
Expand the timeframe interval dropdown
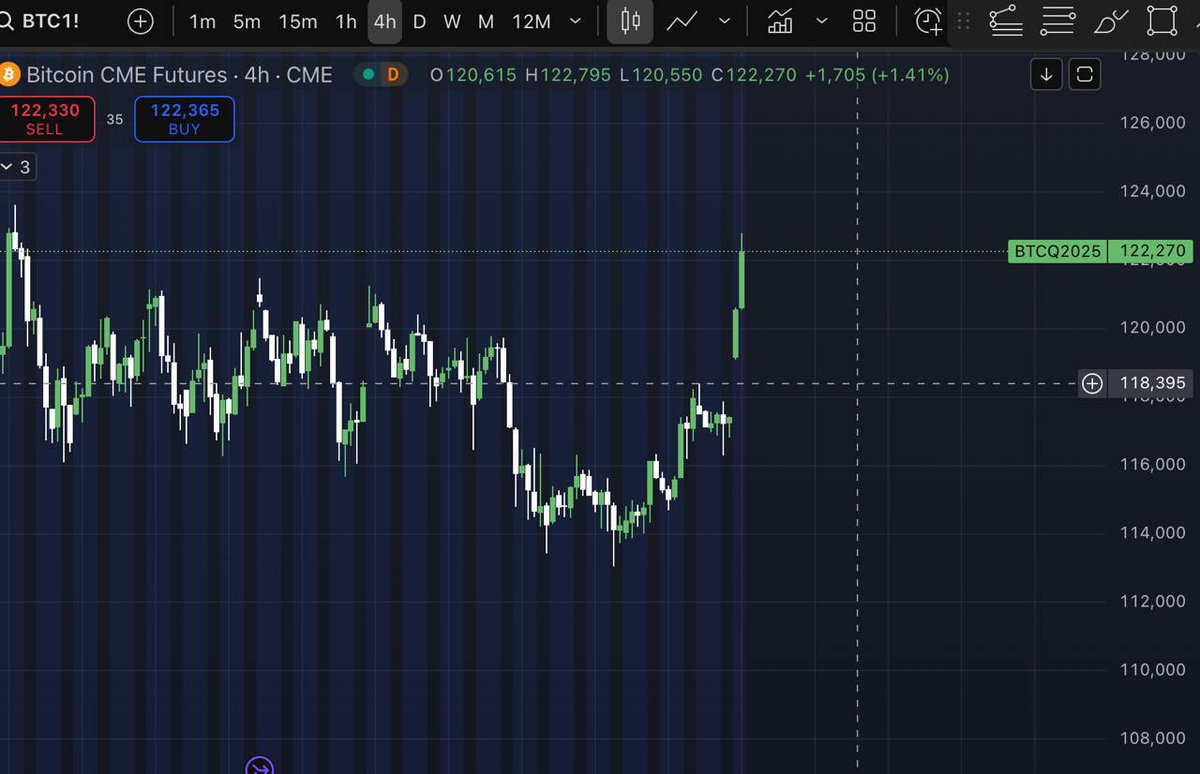pos(575,21)
